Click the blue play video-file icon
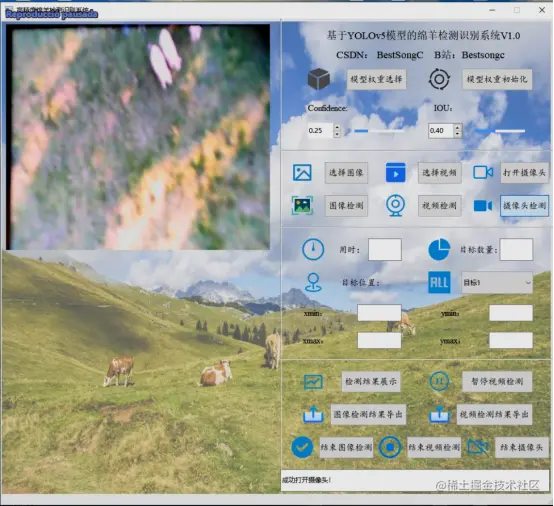This screenshot has width=554, height=506. (x=395, y=173)
